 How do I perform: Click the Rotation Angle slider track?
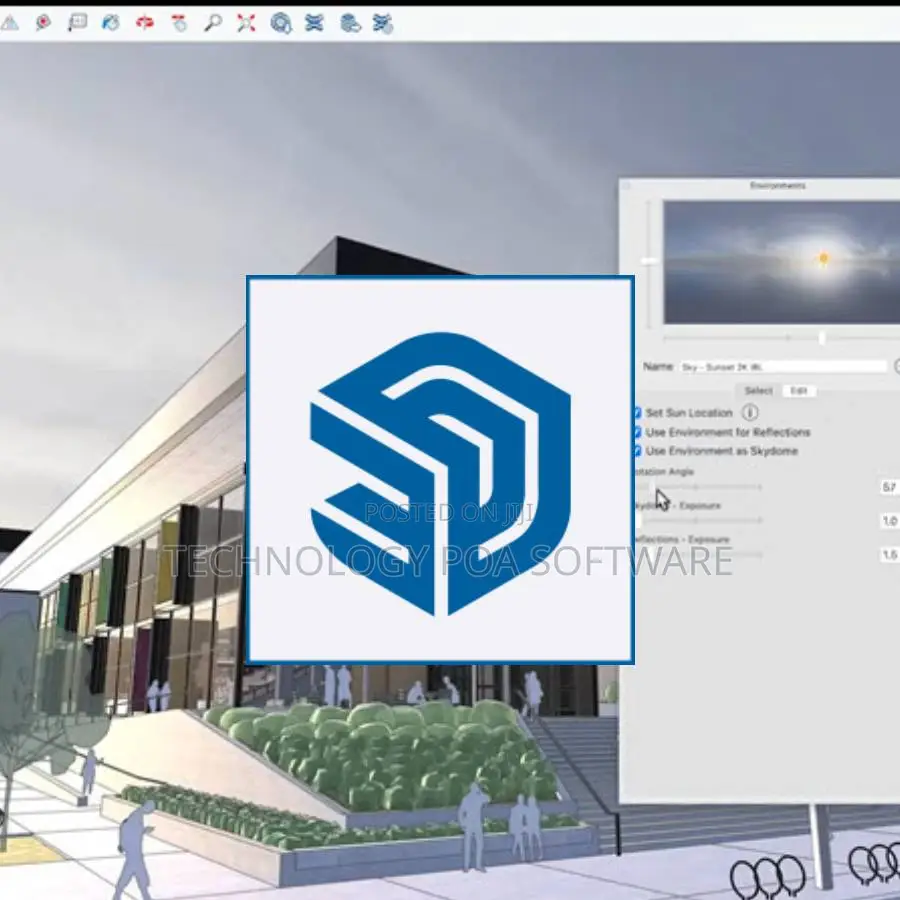698,487
